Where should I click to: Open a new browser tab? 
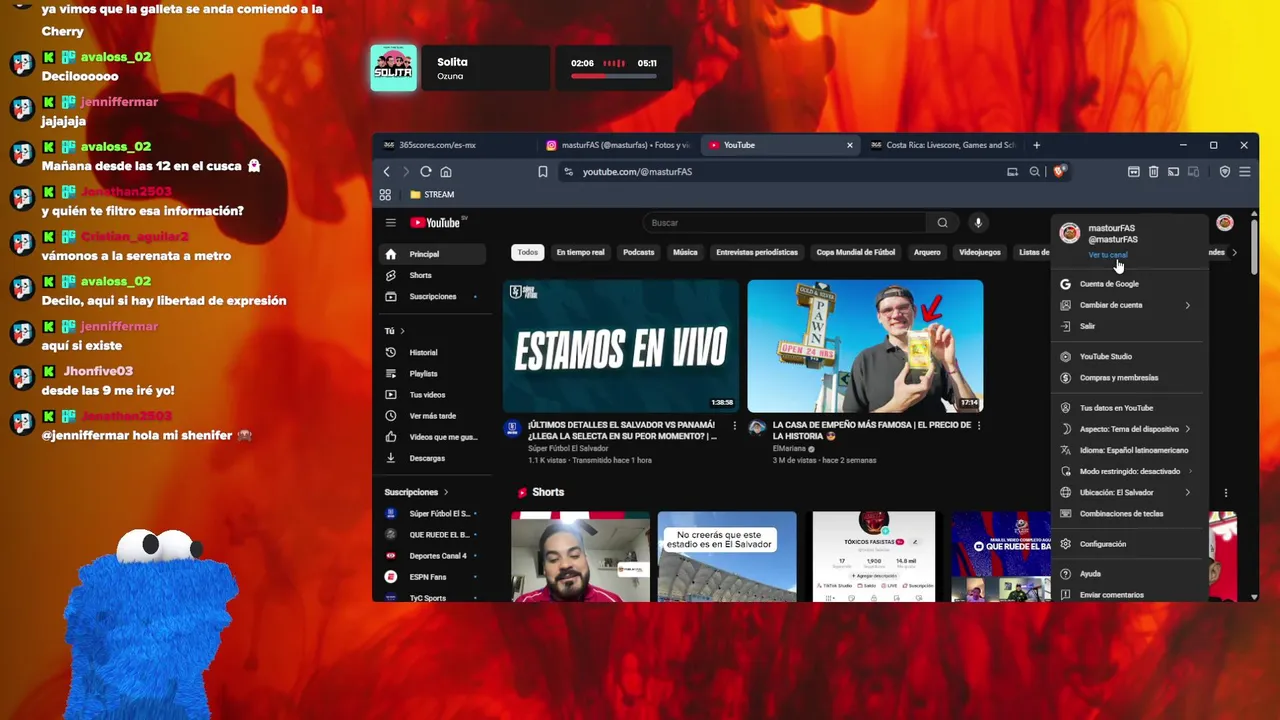(1037, 145)
